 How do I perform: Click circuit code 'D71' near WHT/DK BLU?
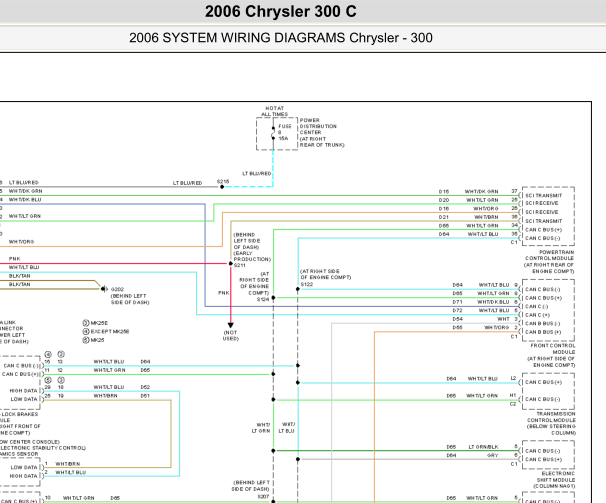coord(457,302)
